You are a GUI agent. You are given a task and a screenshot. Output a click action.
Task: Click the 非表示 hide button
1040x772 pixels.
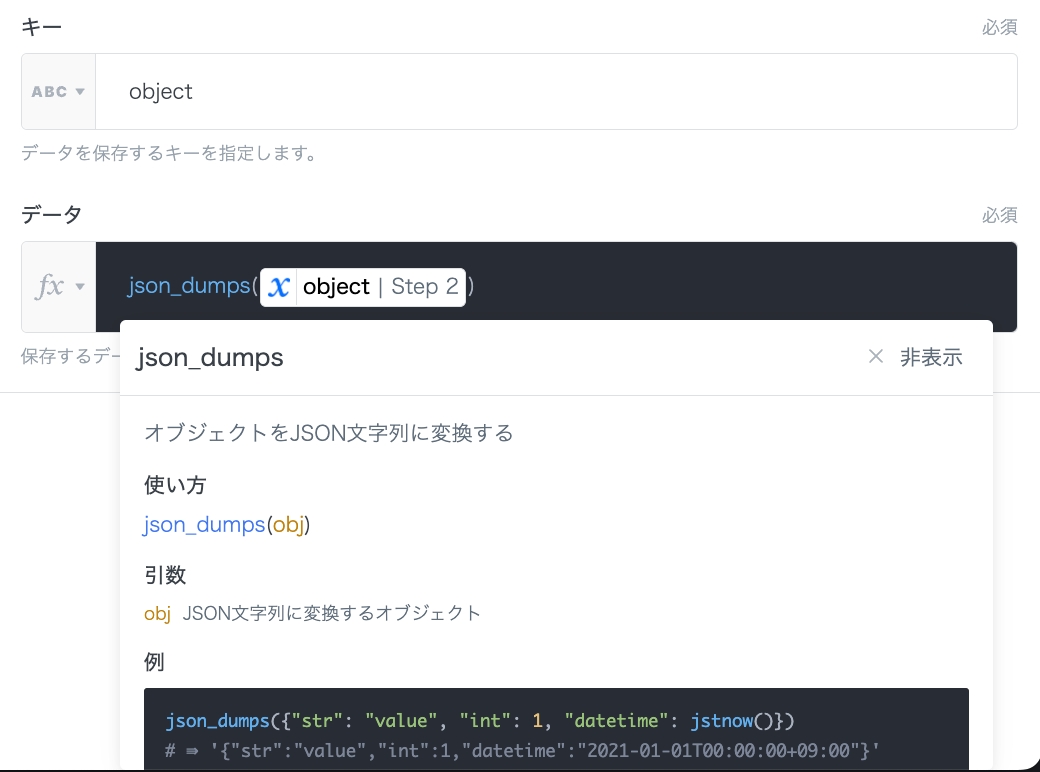931,357
